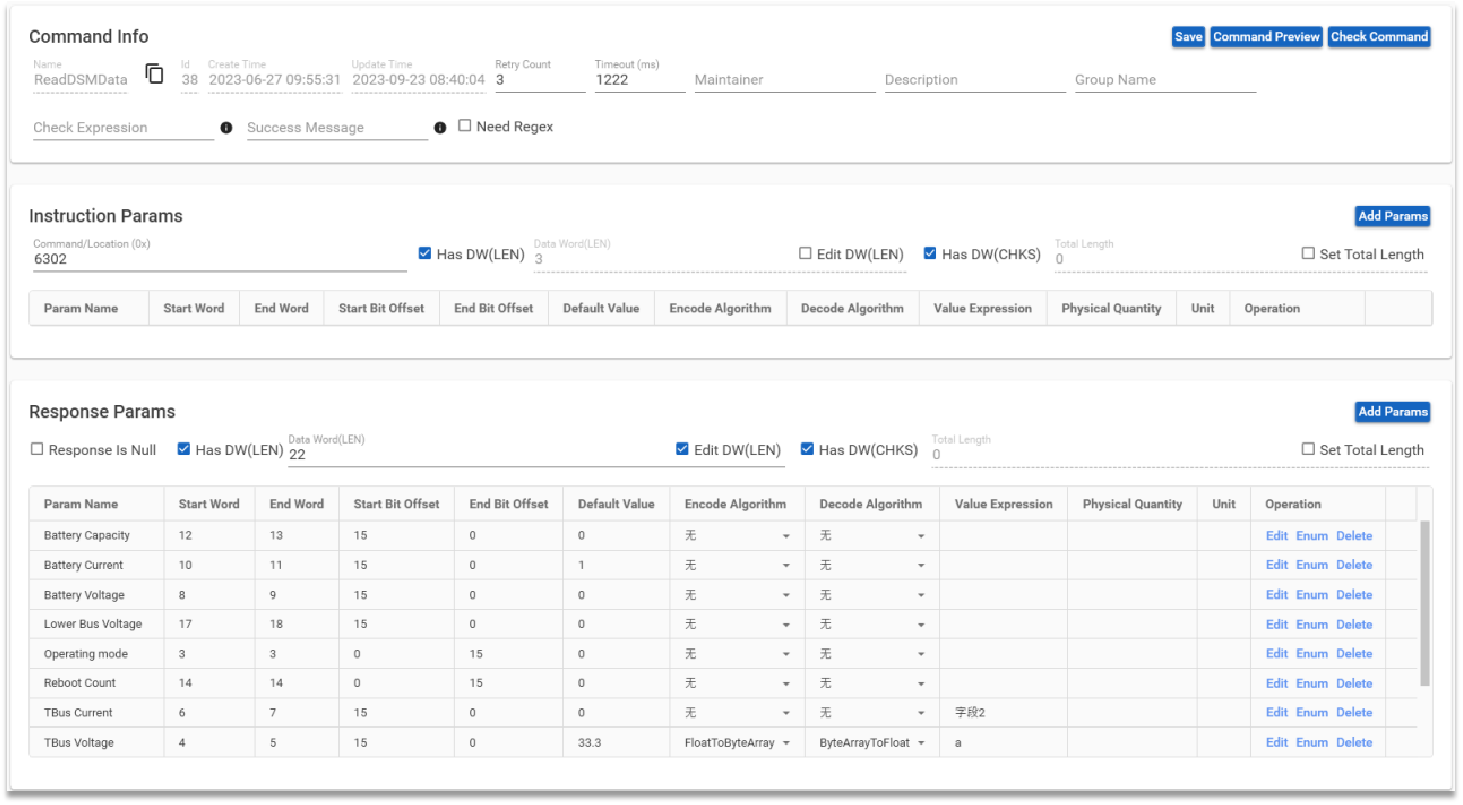The image size is (1463, 805).
Task: Delete the Reboot Count row
Action: (1354, 683)
